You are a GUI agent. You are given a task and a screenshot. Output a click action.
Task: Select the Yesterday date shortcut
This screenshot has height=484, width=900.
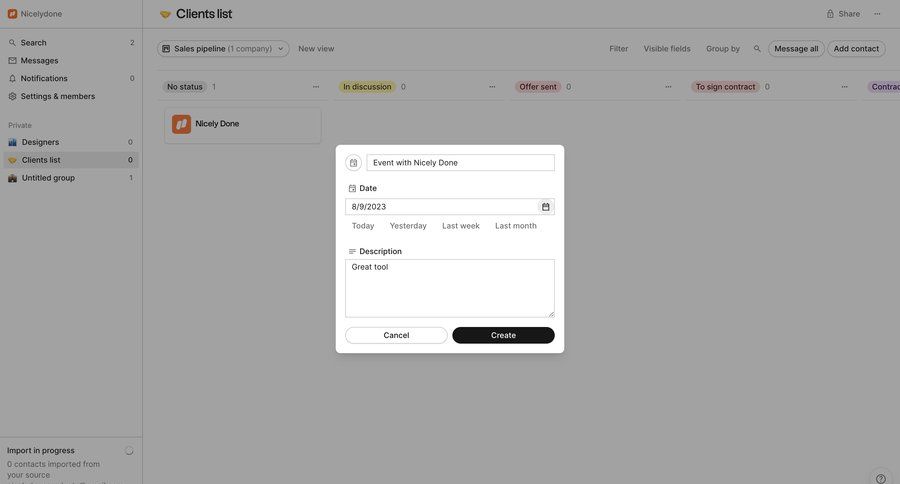(408, 226)
